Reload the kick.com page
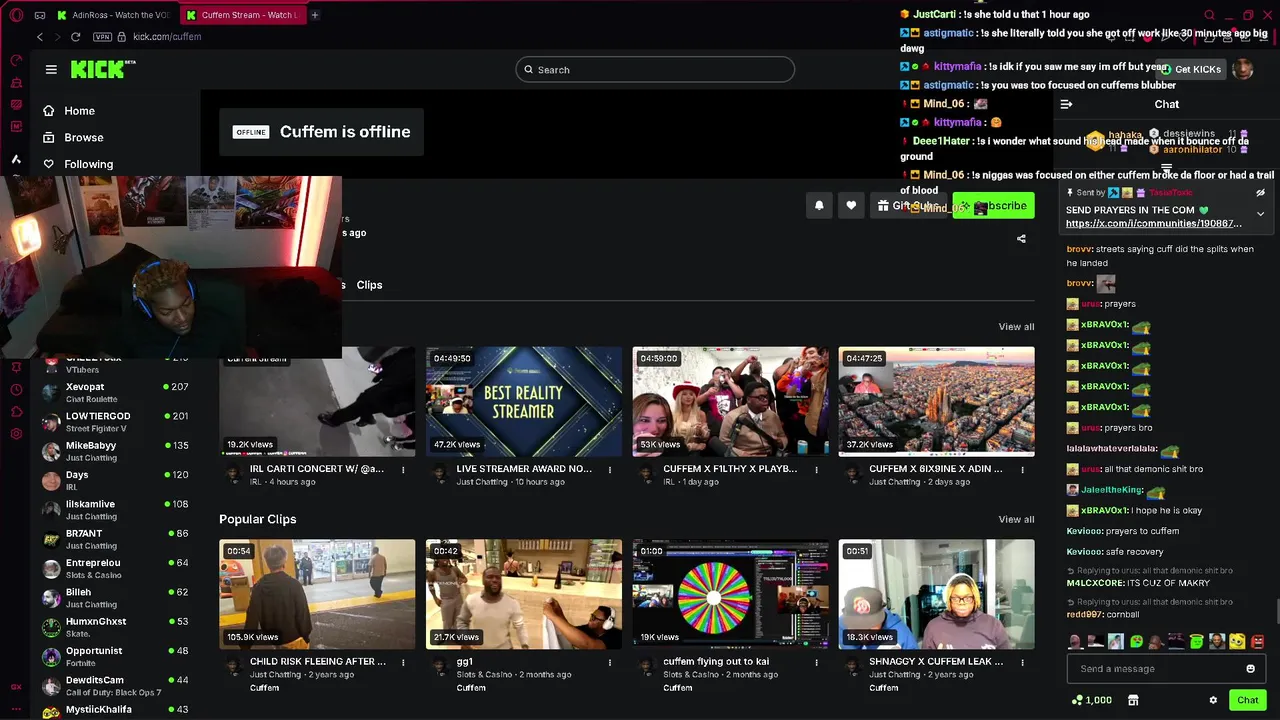 point(75,37)
